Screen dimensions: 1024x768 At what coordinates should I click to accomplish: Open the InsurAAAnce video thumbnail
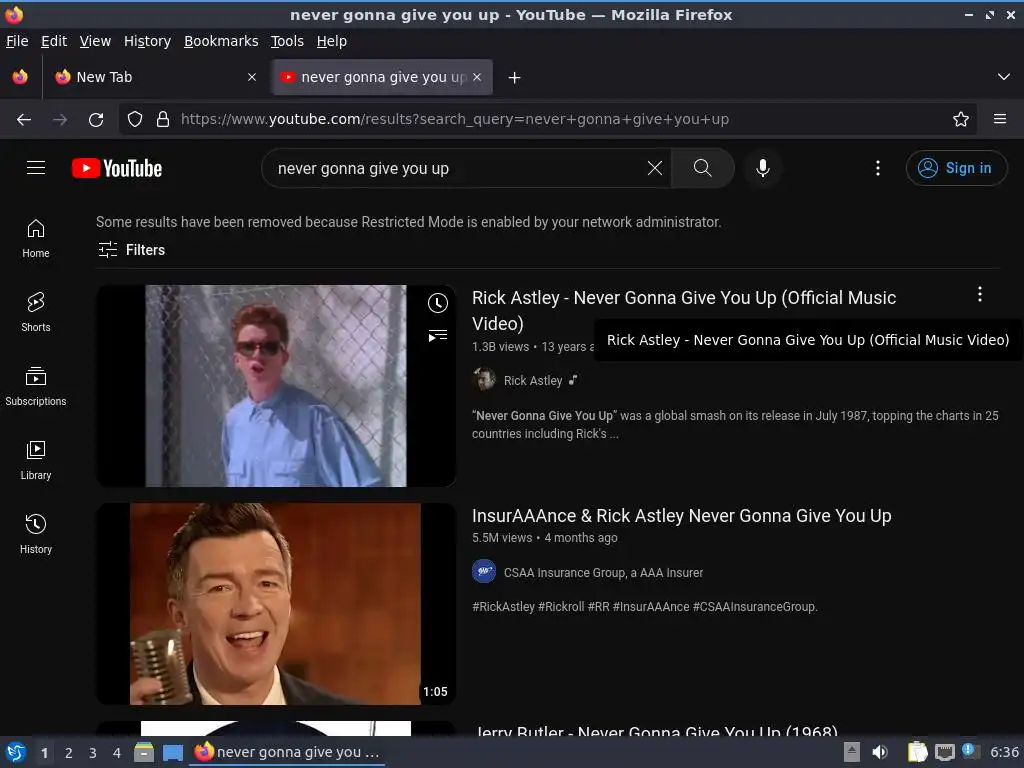(x=276, y=604)
